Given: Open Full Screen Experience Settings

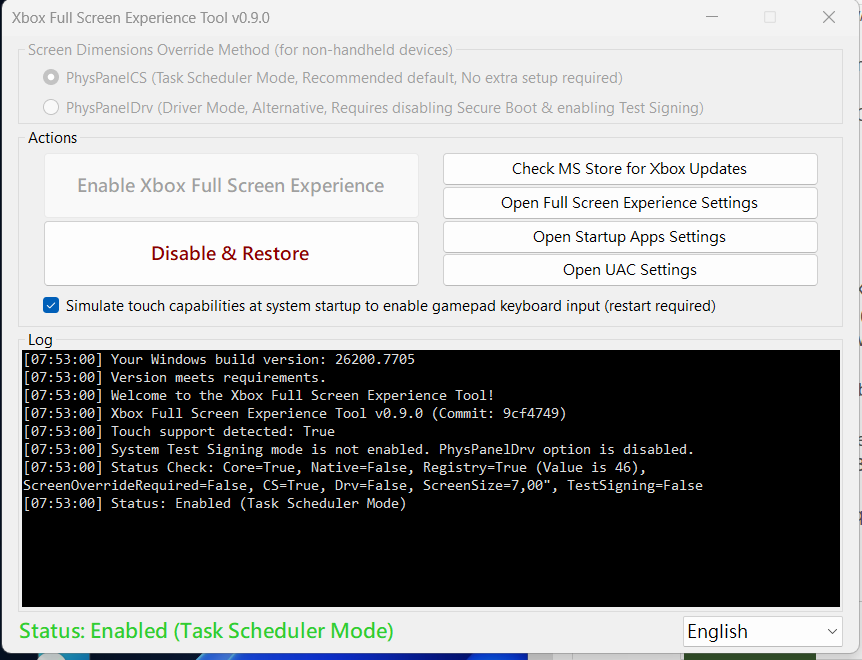Looking at the screenshot, I should pyautogui.click(x=630, y=203).
